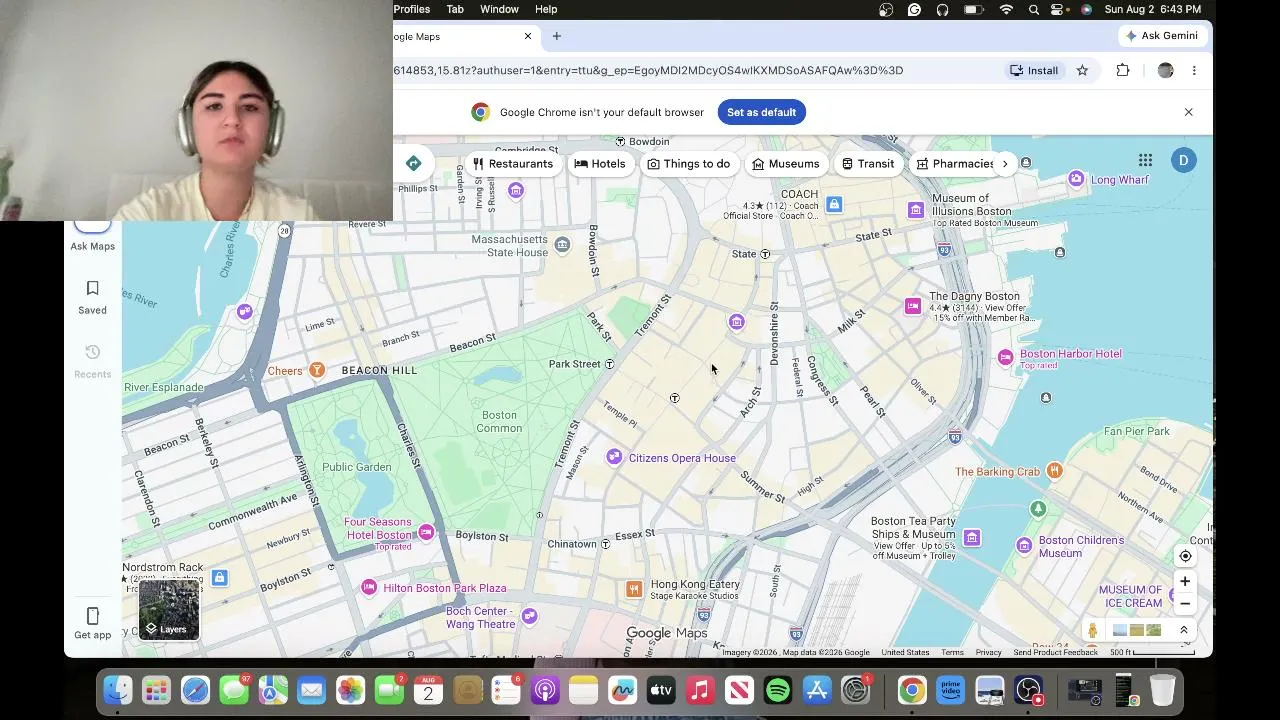Screen dimensions: 1280x720
Task: Select the Boch Center Wang Theatre pin
Action: tap(530, 615)
